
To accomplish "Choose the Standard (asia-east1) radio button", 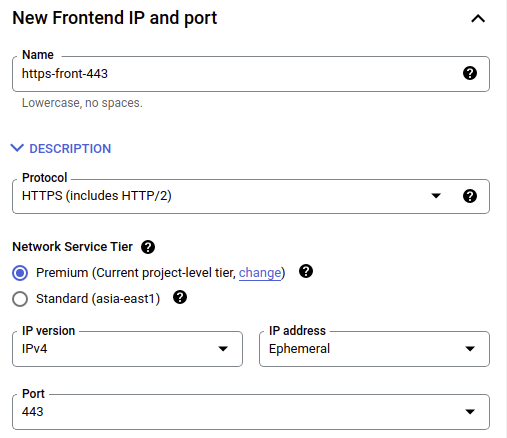I will click(x=20, y=299).
